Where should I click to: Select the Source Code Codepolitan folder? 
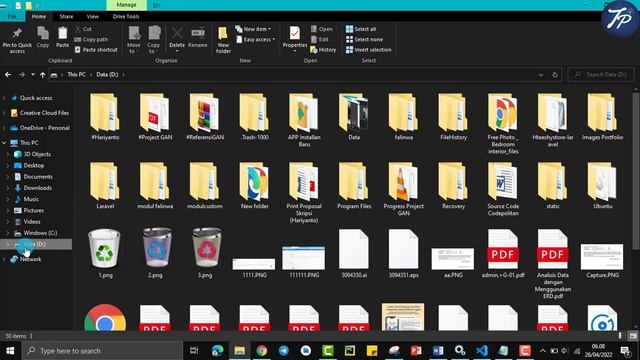pyautogui.click(x=503, y=189)
